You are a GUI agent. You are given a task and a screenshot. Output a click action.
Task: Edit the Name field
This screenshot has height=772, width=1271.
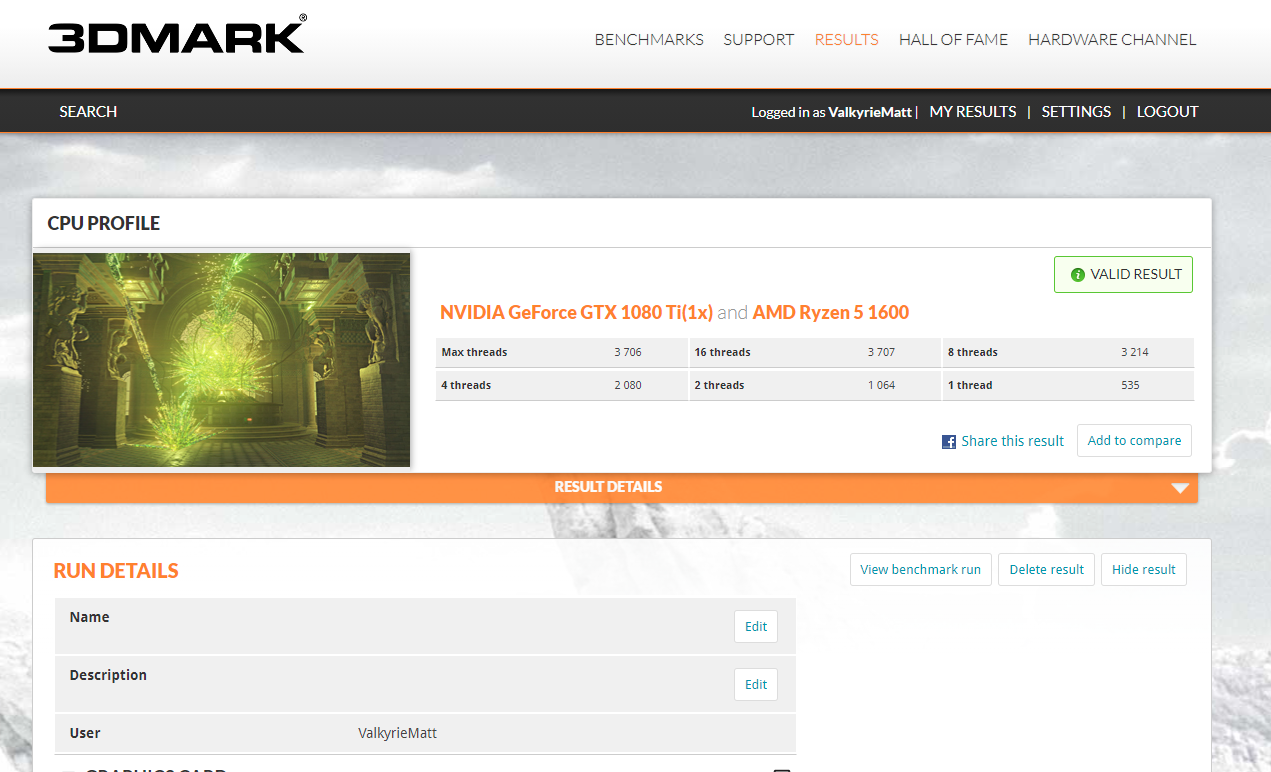pos(756,627)
